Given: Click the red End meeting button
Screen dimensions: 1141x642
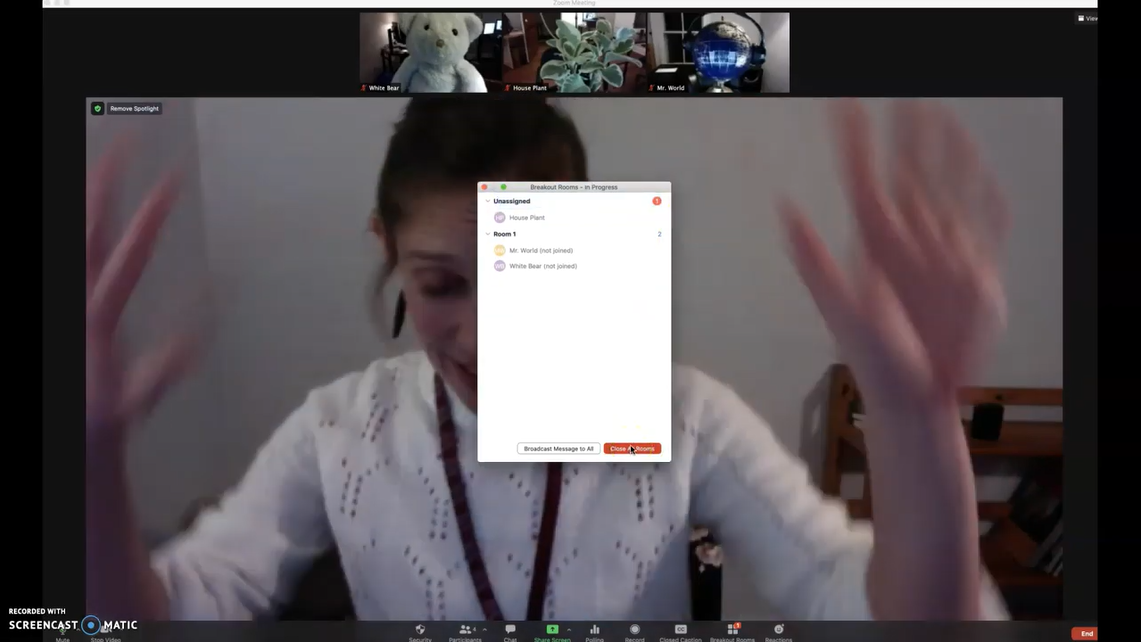Looking at the screenshot, I should click(1086, 633).
